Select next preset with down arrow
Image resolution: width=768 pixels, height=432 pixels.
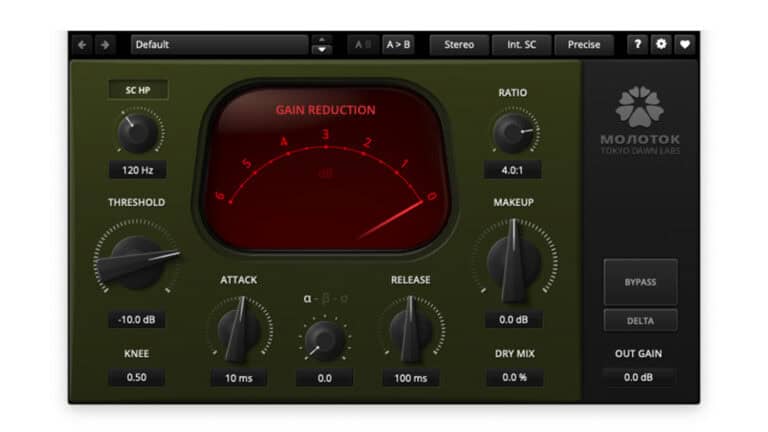(x=322, y=50)
